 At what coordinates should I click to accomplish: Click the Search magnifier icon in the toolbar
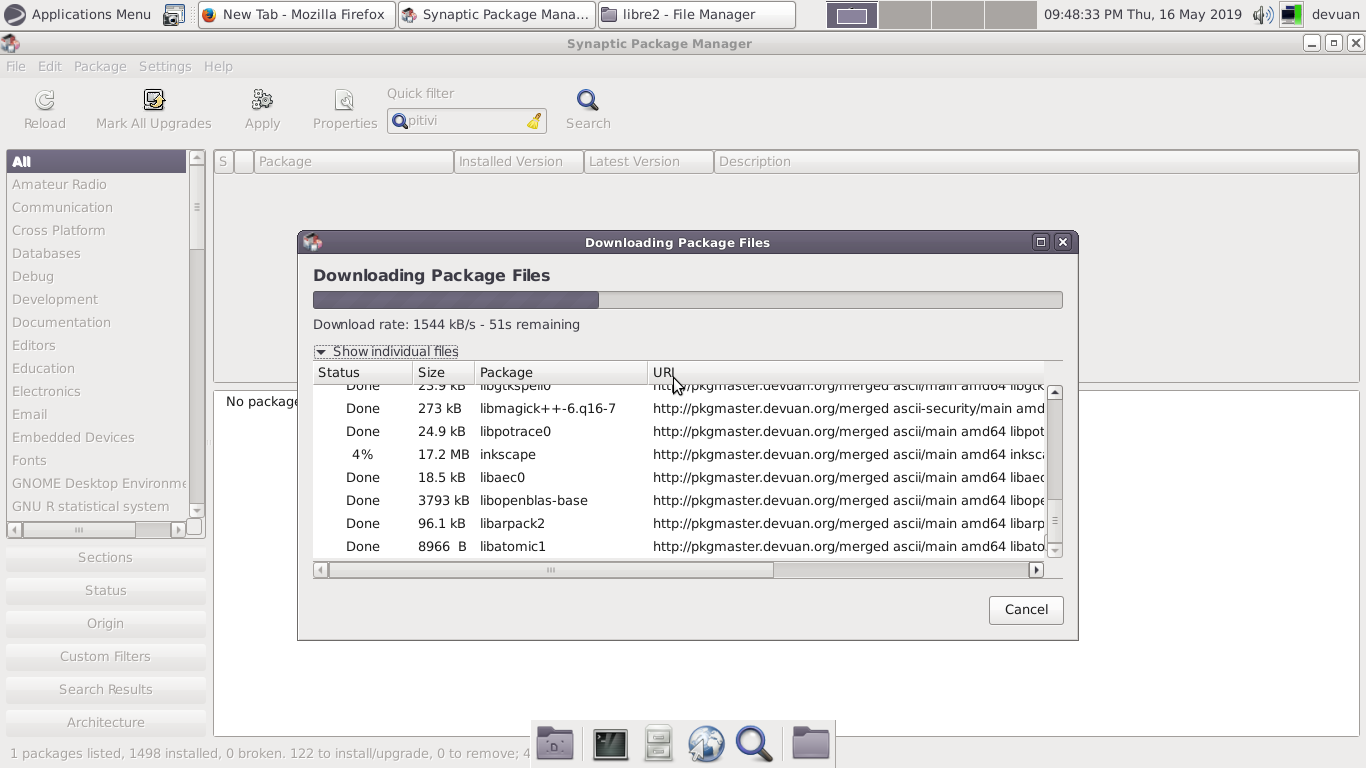(587, 100)
